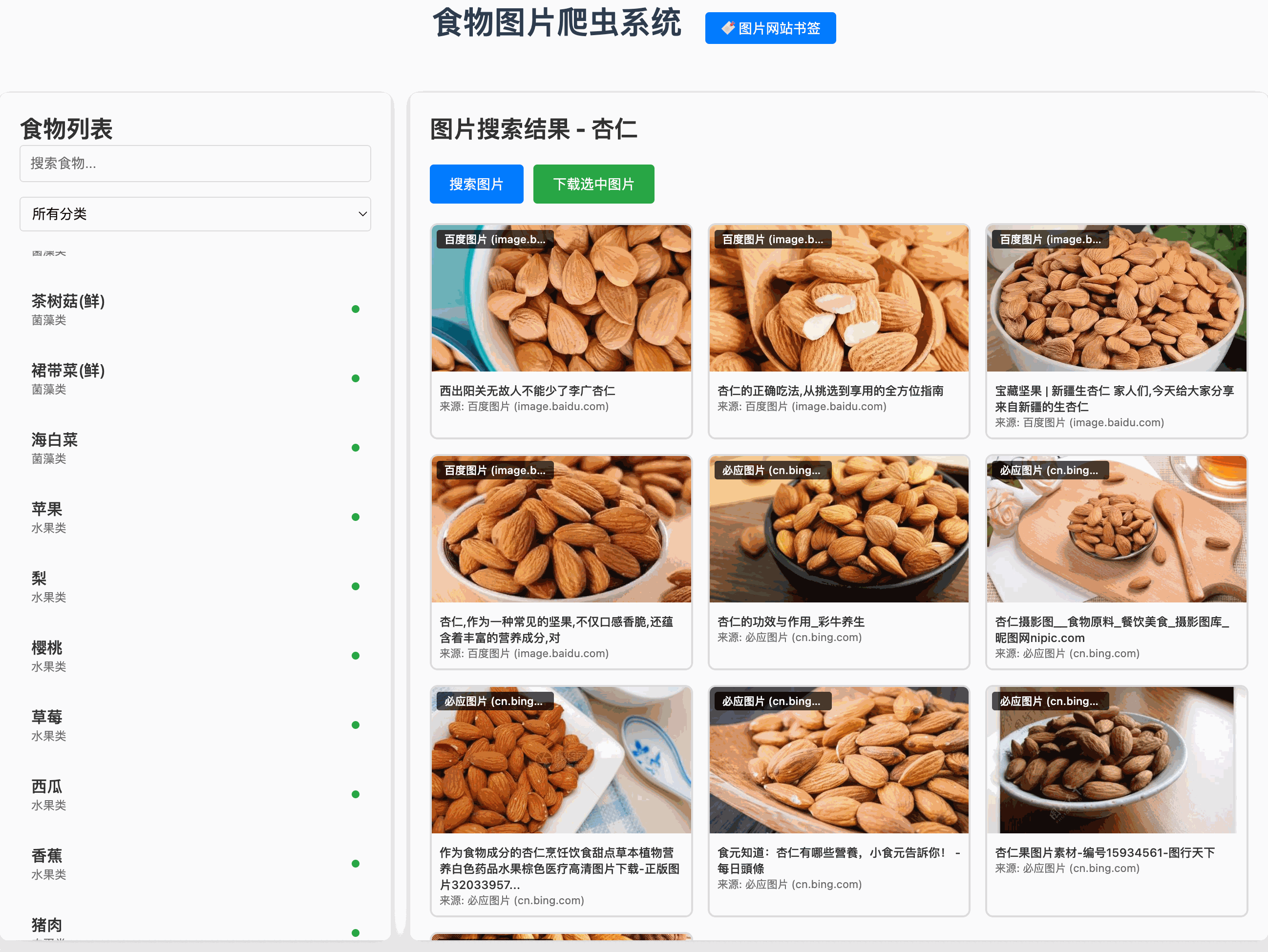Click the green status dot next to 香蕉
1268x952 pixels.
point(356,864)
